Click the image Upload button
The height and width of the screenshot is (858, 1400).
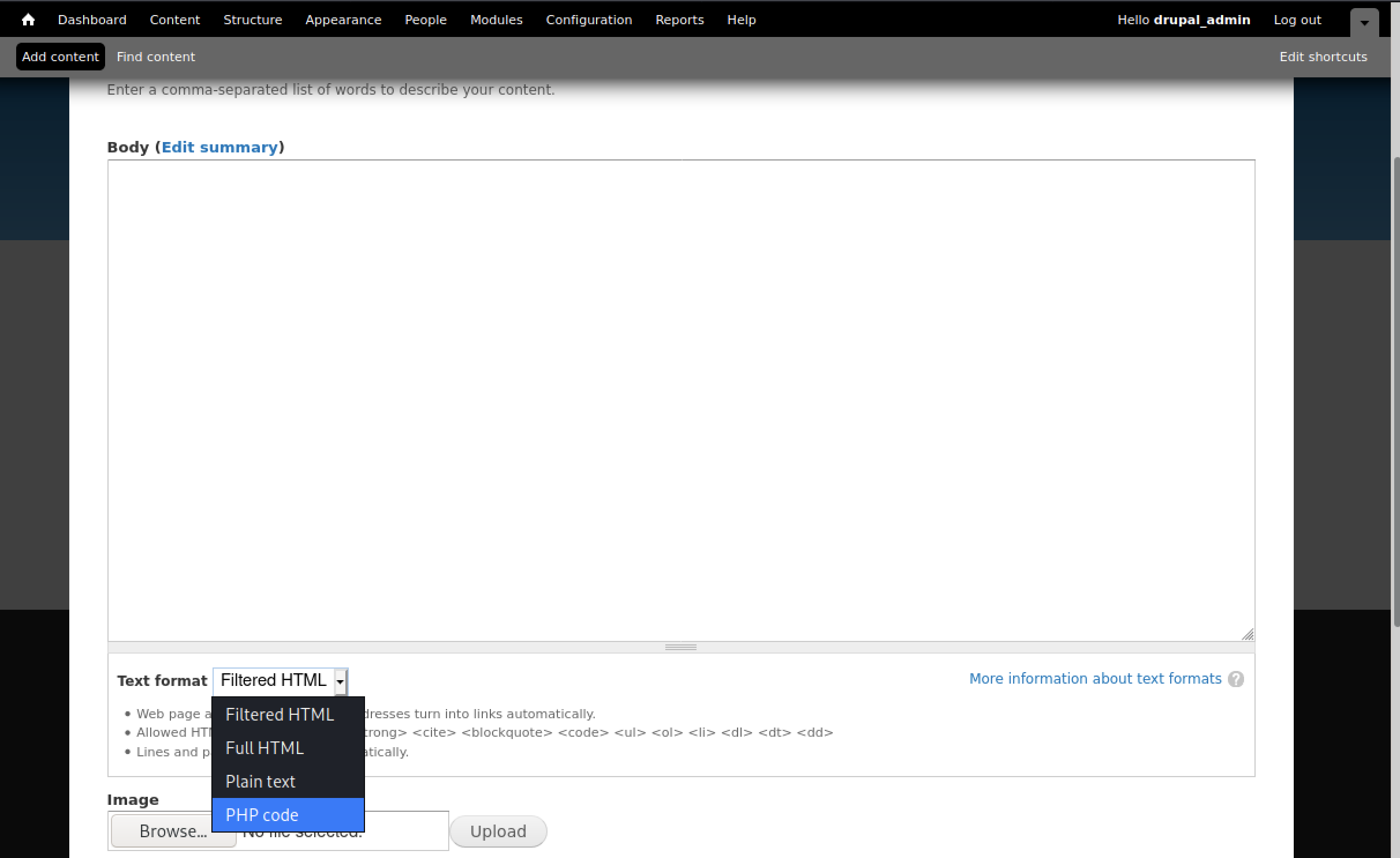(x=498, y=831)
